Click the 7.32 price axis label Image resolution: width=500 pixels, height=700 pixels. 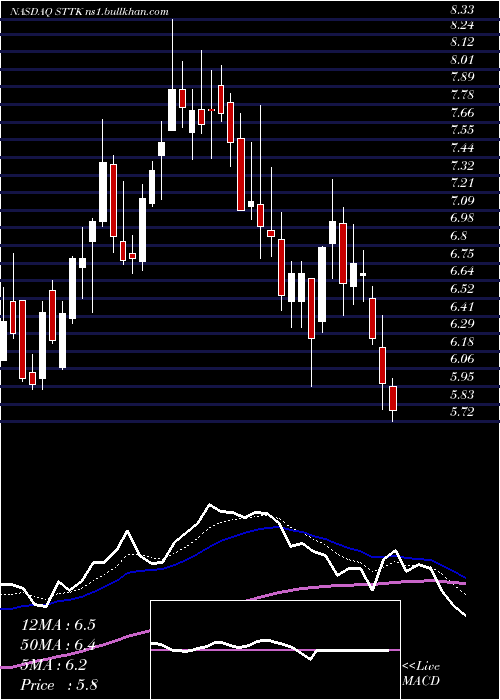pyautogui.click(x=462, y=166)
